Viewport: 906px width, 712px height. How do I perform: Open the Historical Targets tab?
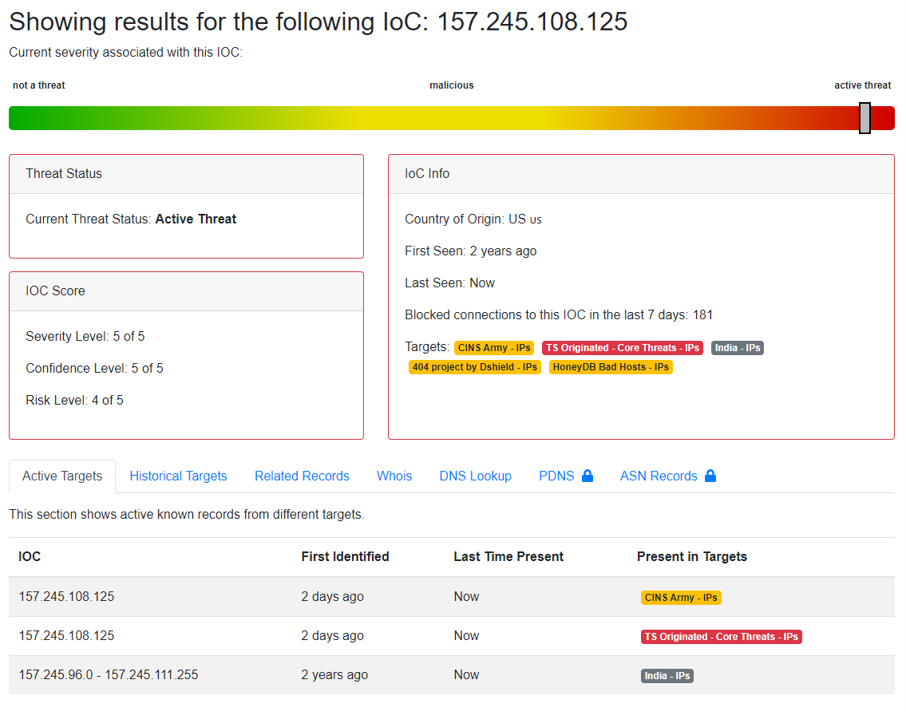(178, 476)
